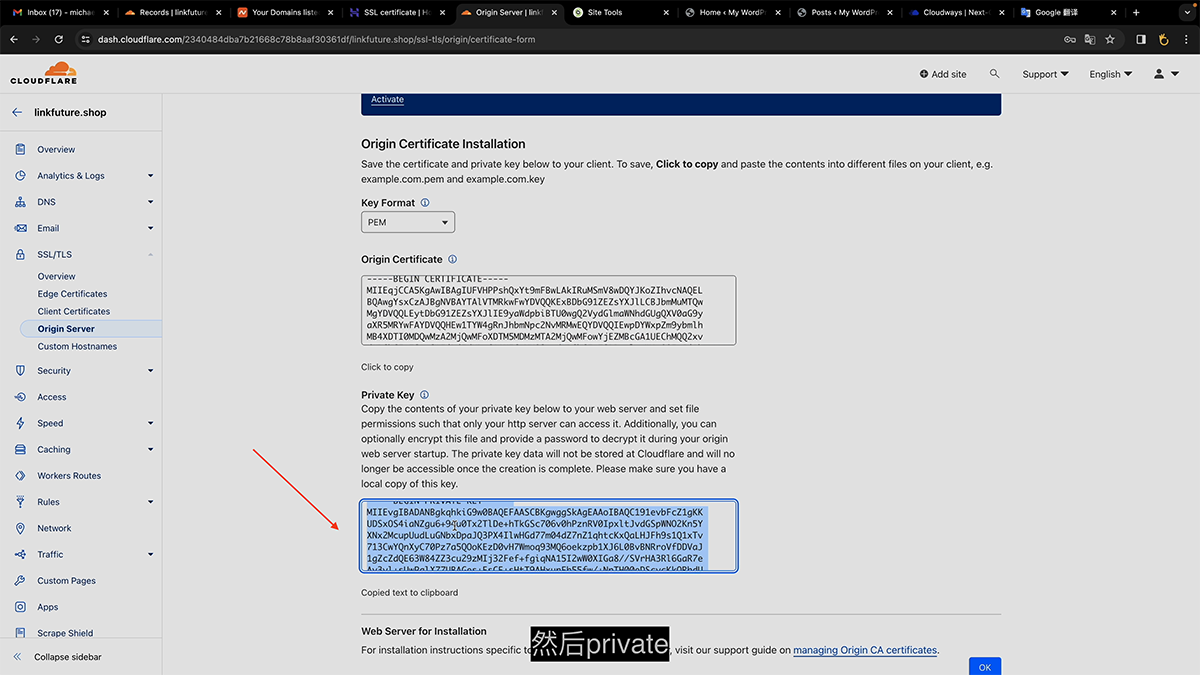Collapse the SSL/TLS section chevron
This screenshot has height=675, width=1200.
point(150,255)
